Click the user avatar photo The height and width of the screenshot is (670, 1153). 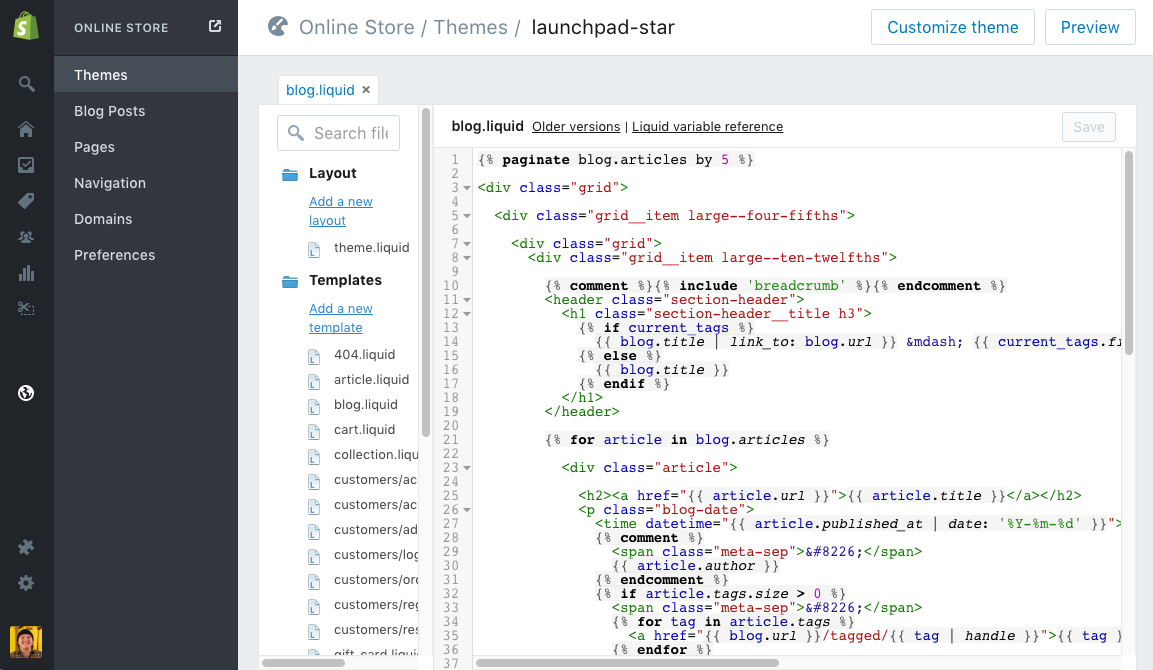tap(26, 642)
